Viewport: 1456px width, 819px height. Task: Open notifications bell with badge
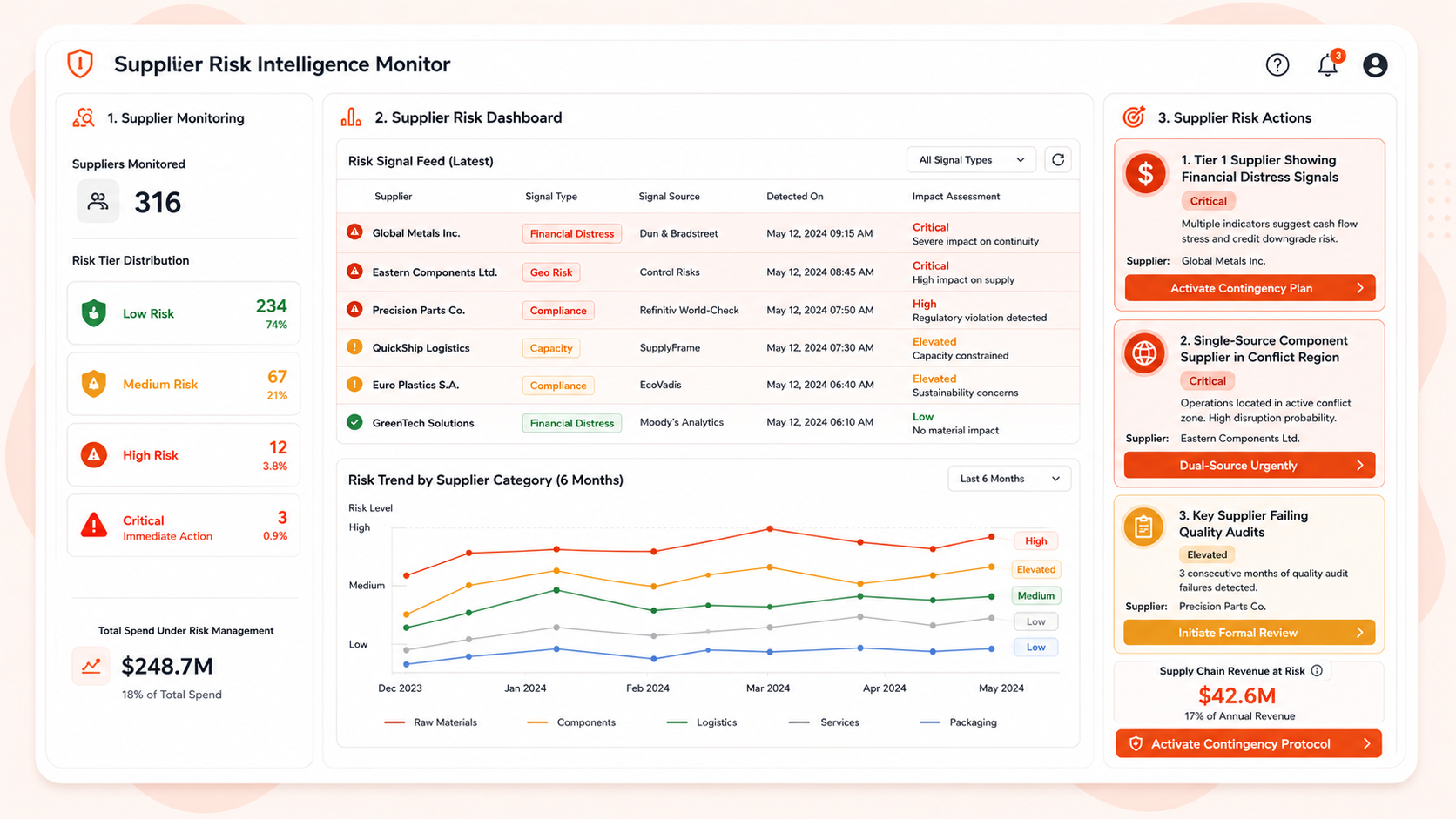click(x=1328, y=64)
